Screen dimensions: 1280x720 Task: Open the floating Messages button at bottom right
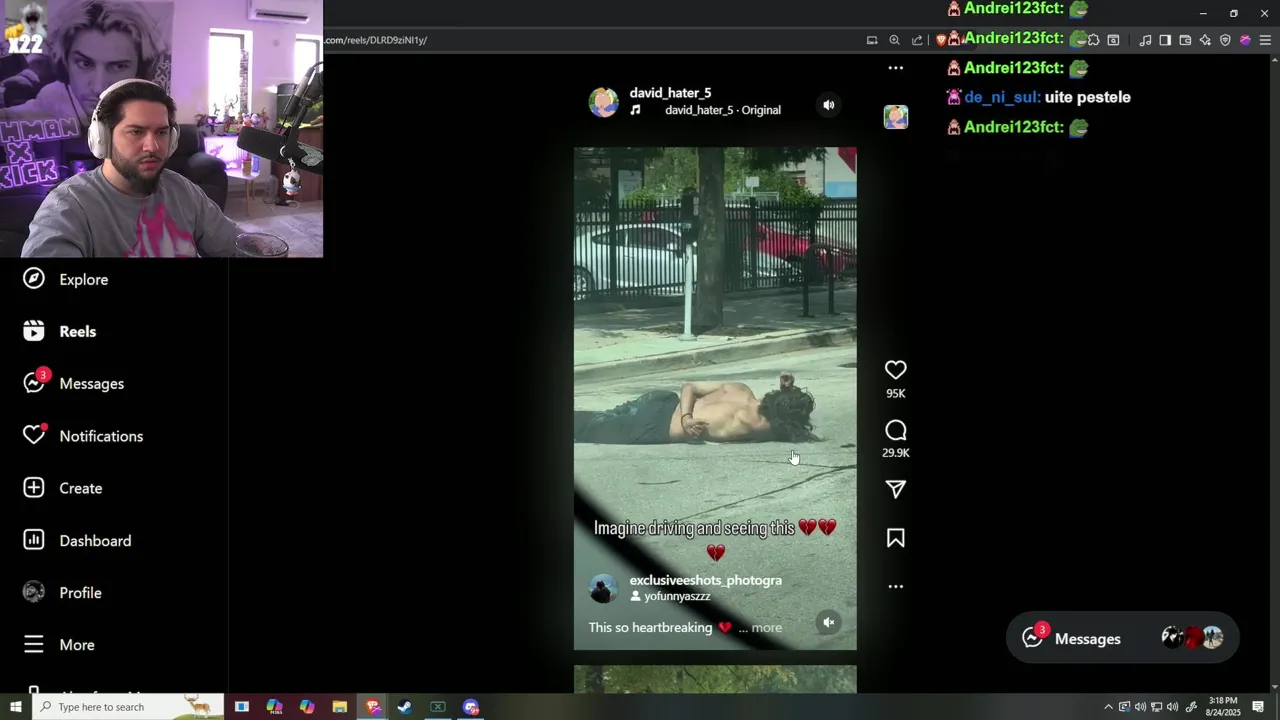coord(1122,638)
